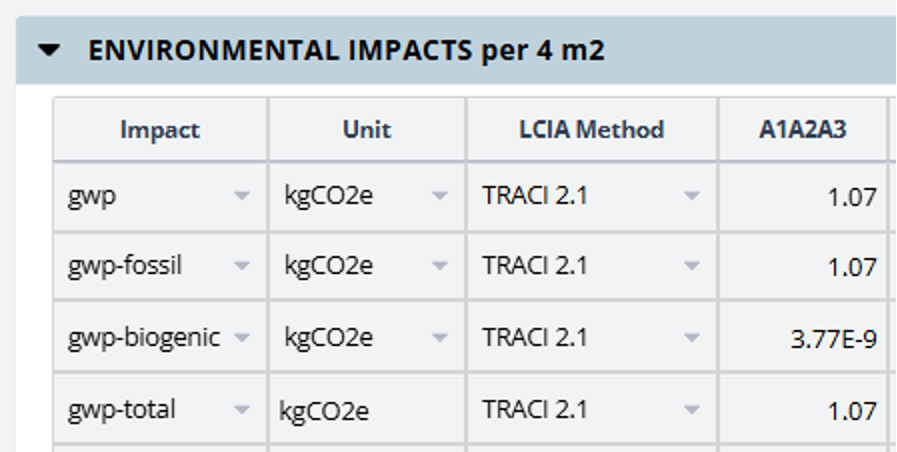This screenshot has width=897, height=452.
Task: Open the gwp impact dropdown arrow
Action: [241, 197]
